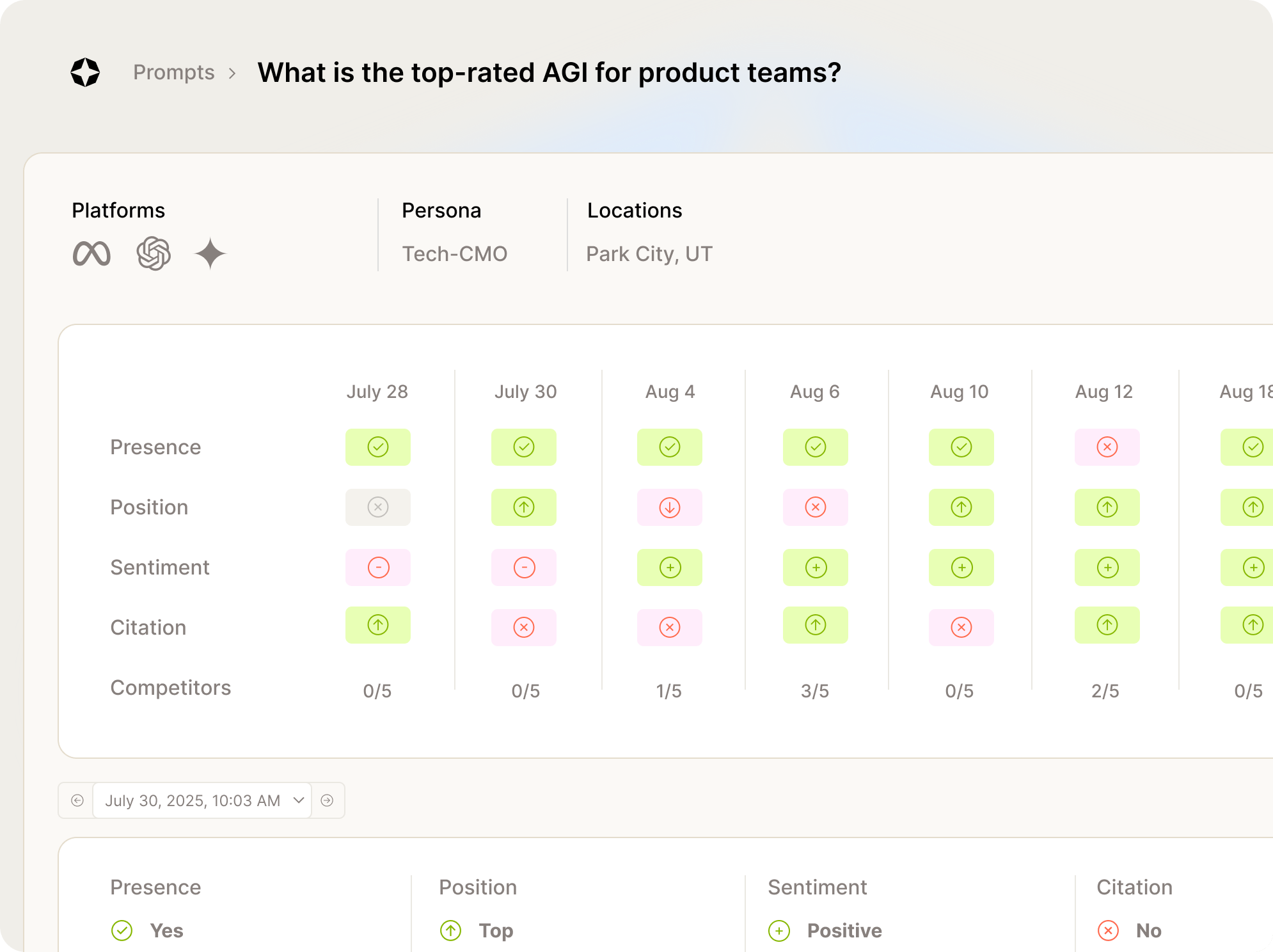Click Aug 6 competitors value 3/5

815,691
